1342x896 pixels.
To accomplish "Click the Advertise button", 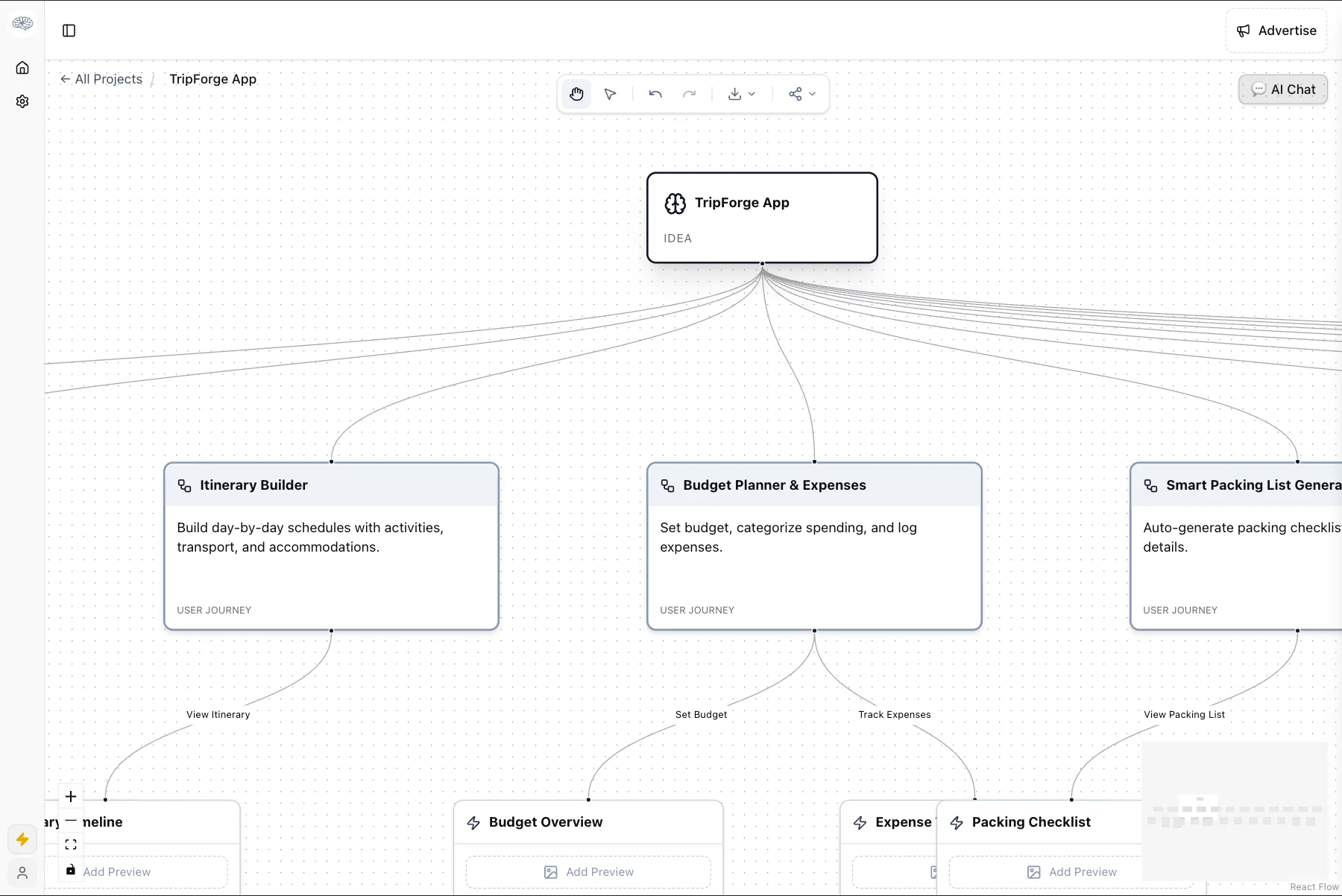I will point(1276,31).
